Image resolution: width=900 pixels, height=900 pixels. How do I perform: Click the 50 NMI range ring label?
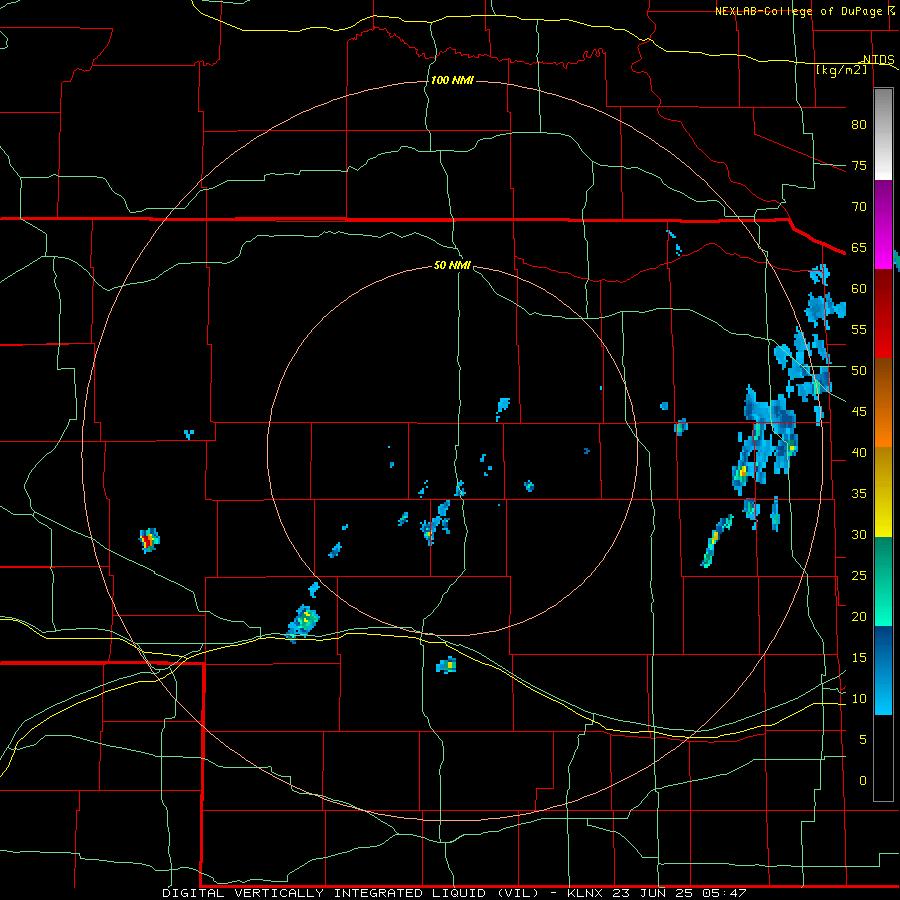pos(452,265)
